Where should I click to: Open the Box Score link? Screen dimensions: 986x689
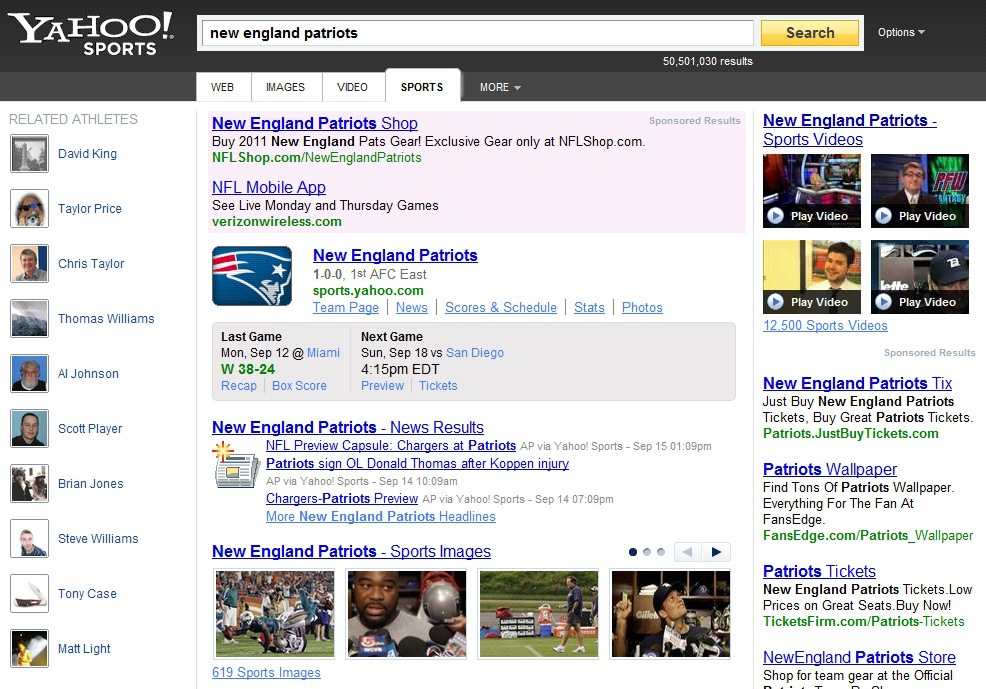tap(299, 385)
